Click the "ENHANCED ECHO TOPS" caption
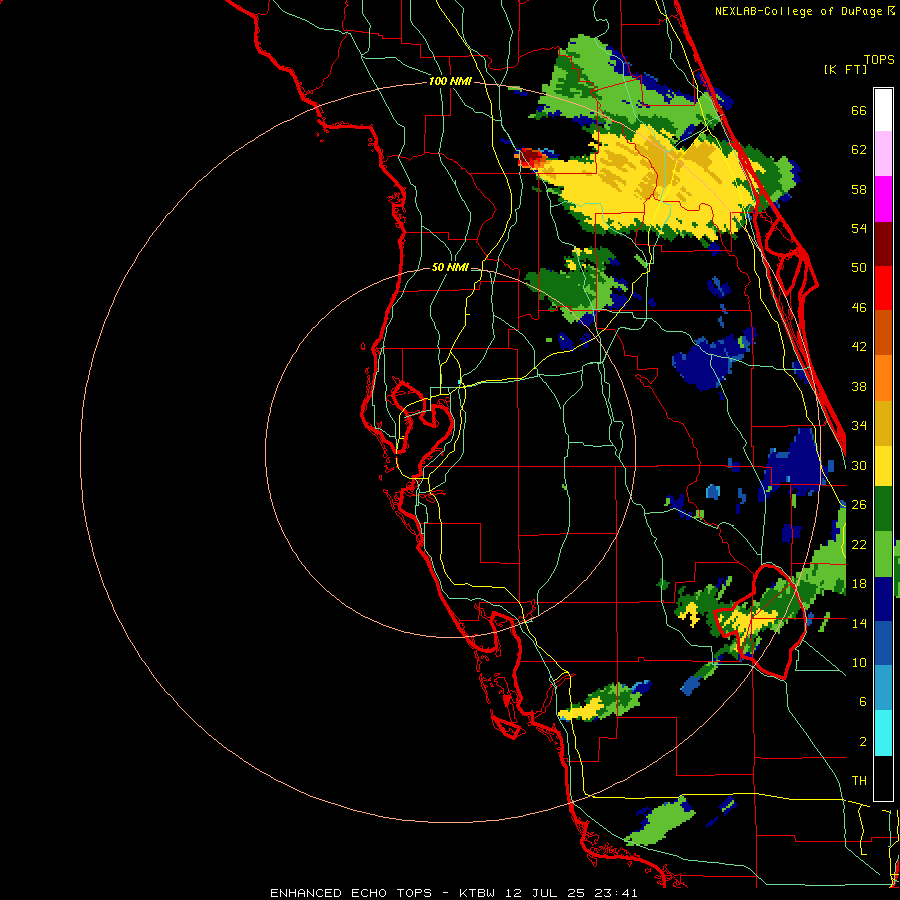This screenshot has height=900, width=900. point(351,893)
